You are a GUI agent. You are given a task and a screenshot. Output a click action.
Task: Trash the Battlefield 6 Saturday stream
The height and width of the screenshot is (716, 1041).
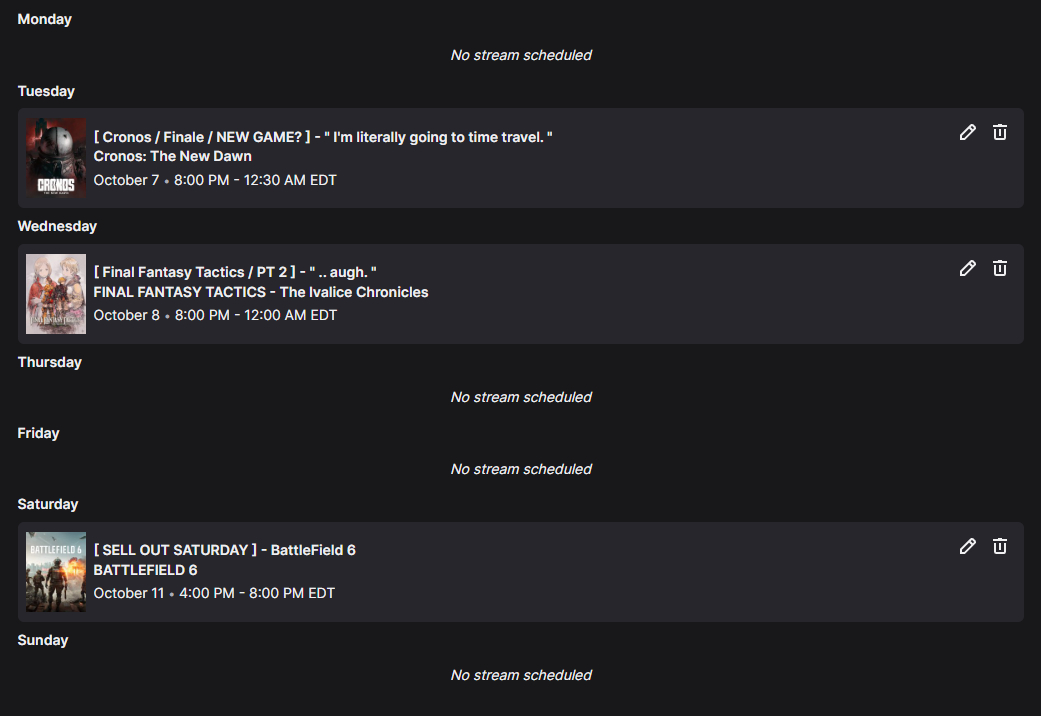tap(1000, 546)
